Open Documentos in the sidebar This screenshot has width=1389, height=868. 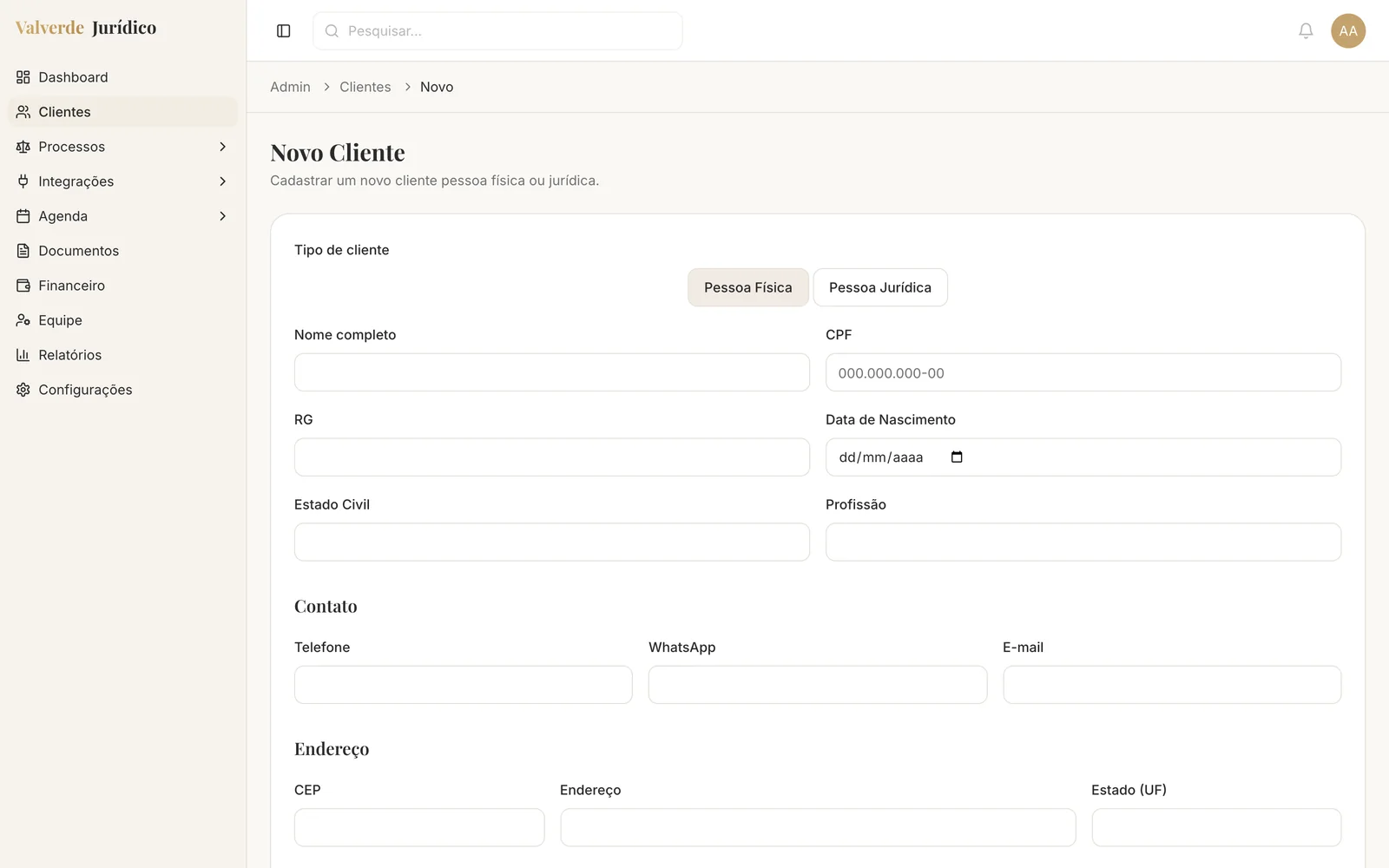pos(122,251)
